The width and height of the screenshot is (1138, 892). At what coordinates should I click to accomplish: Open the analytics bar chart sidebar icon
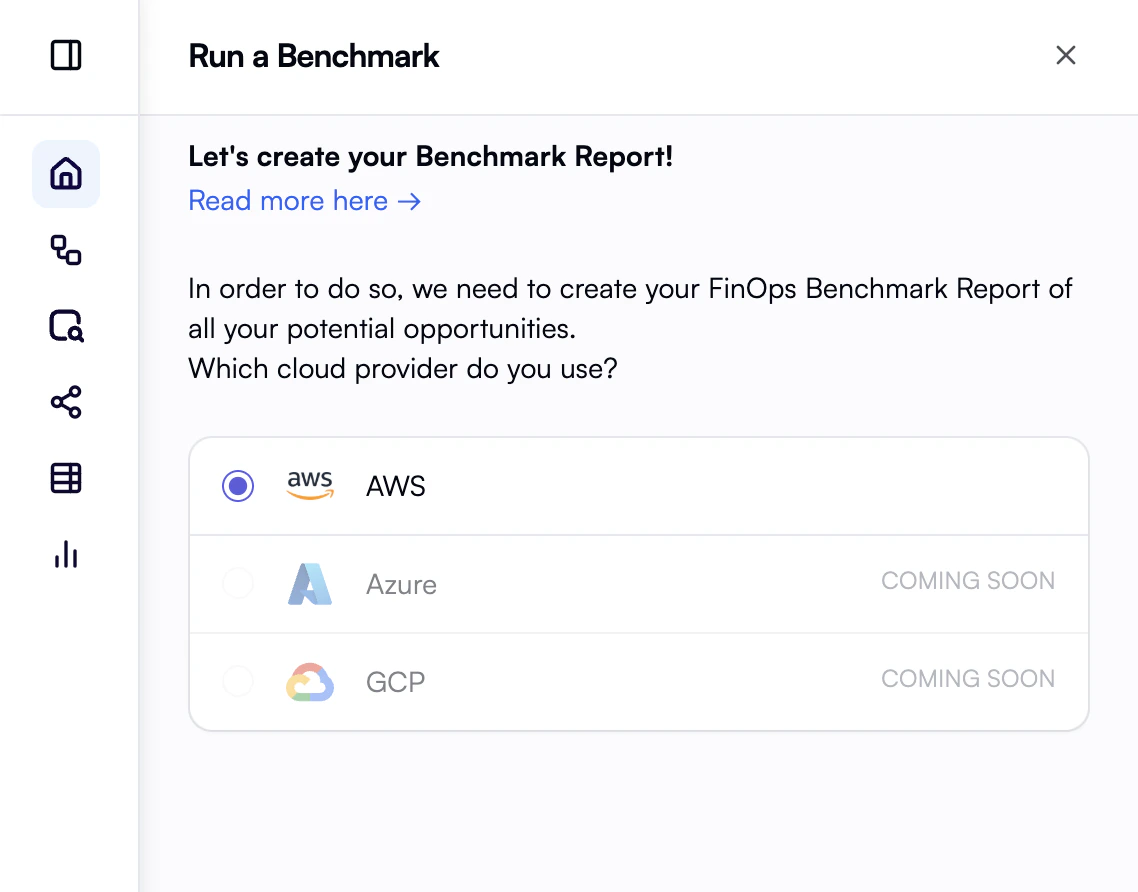tap(65, 555)
